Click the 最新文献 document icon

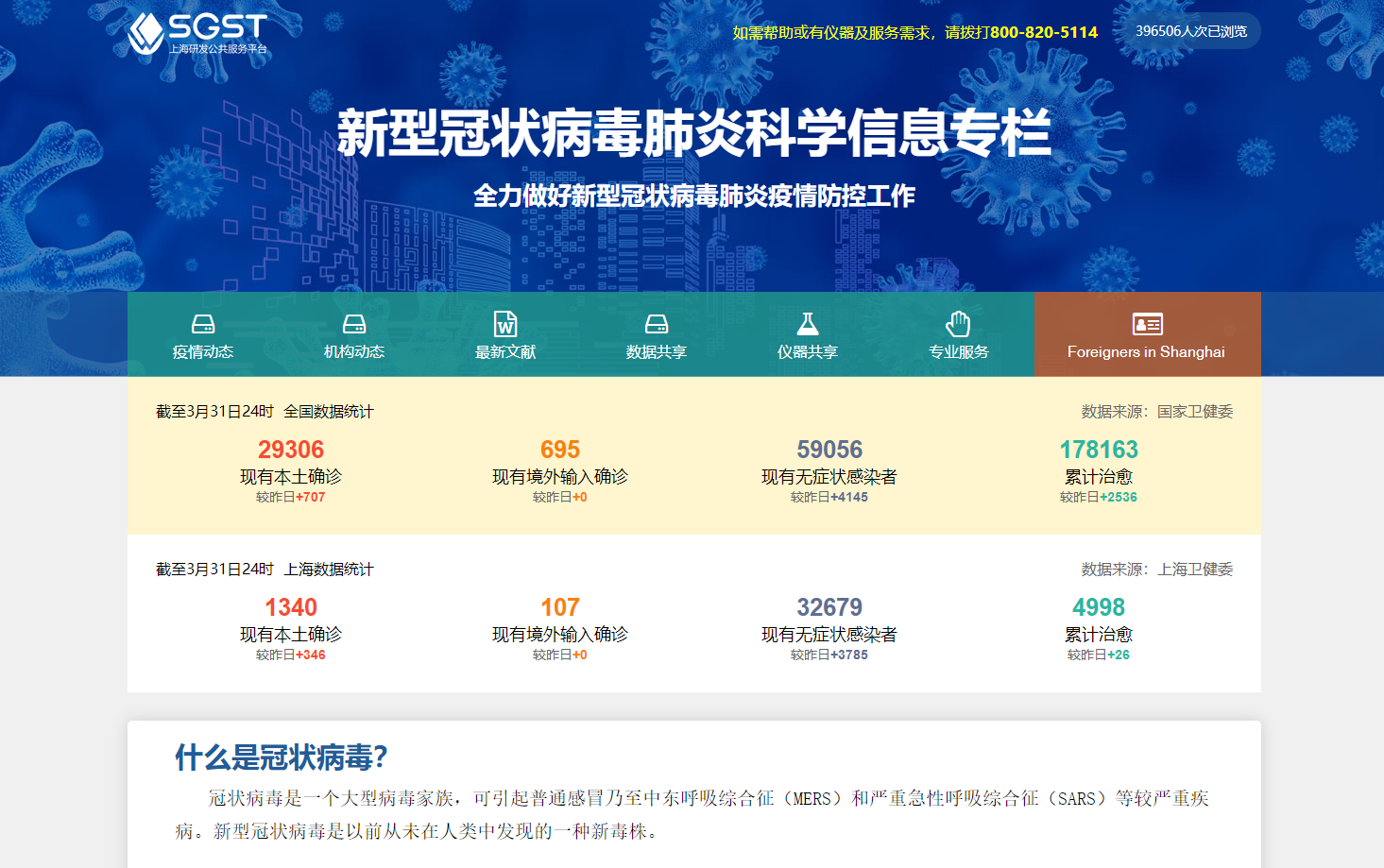click(x=505, y=324)
